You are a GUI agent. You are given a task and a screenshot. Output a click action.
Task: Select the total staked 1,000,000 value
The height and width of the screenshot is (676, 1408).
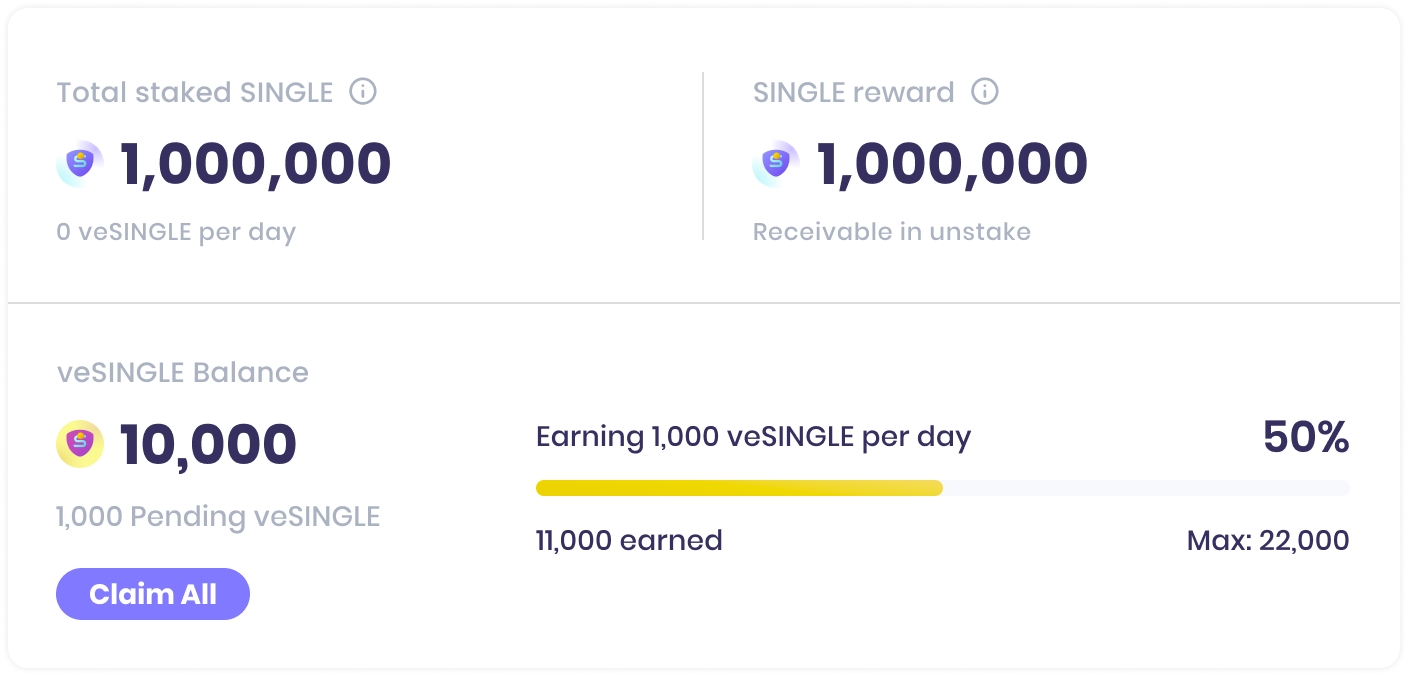click(x=256, y=164)
